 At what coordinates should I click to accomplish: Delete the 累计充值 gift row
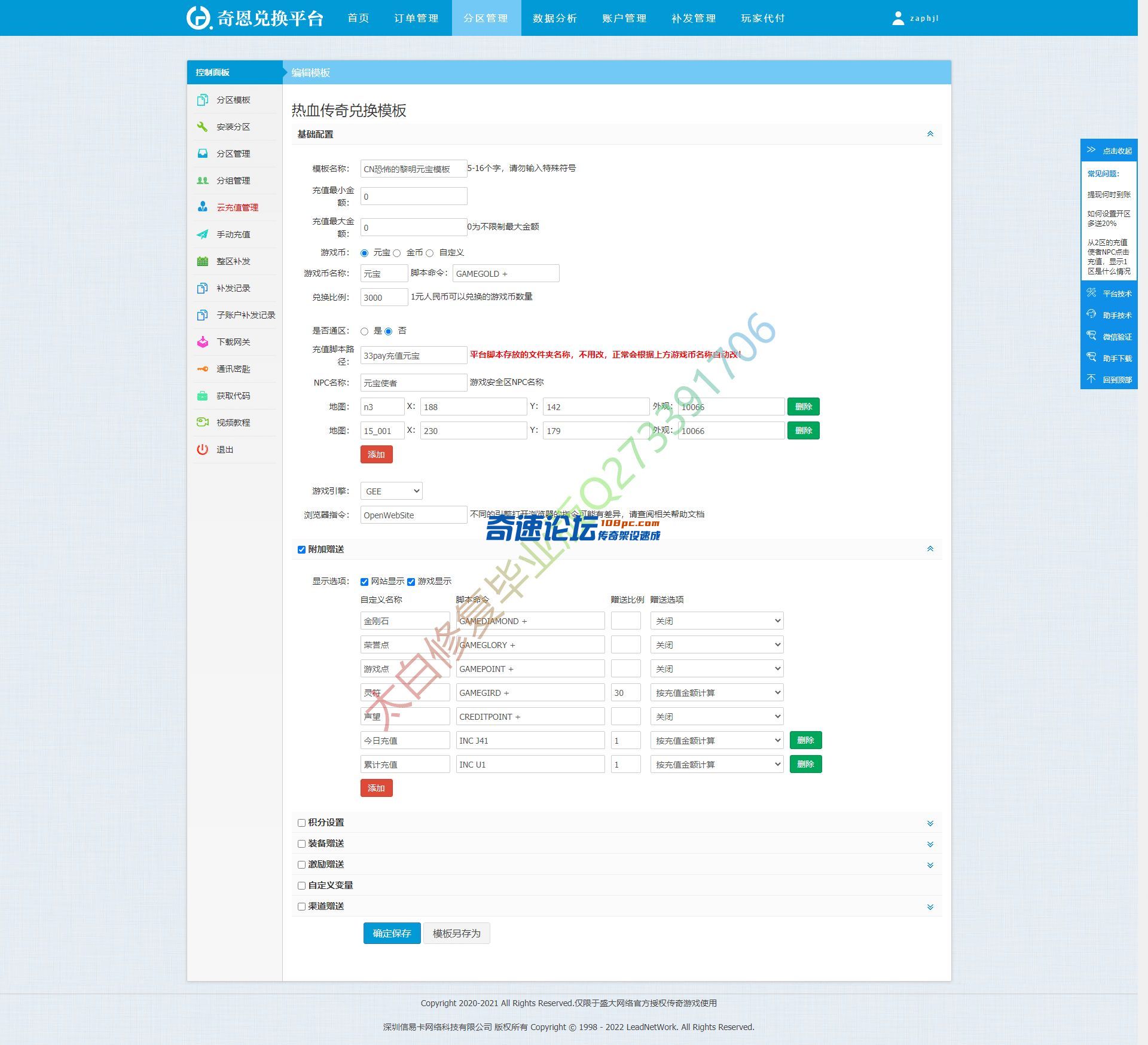806,764
